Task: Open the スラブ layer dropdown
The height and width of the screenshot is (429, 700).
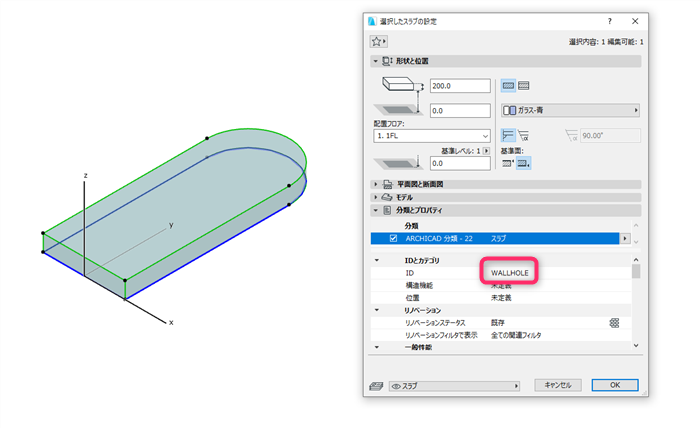Action: 454,386
